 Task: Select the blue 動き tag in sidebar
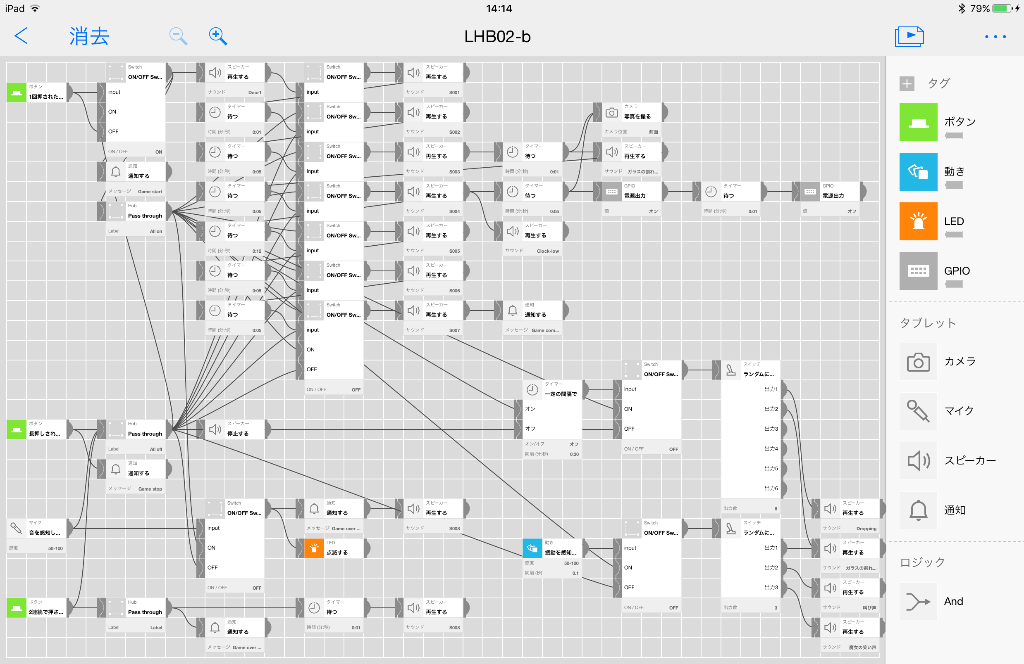click(x=918, y=172)
